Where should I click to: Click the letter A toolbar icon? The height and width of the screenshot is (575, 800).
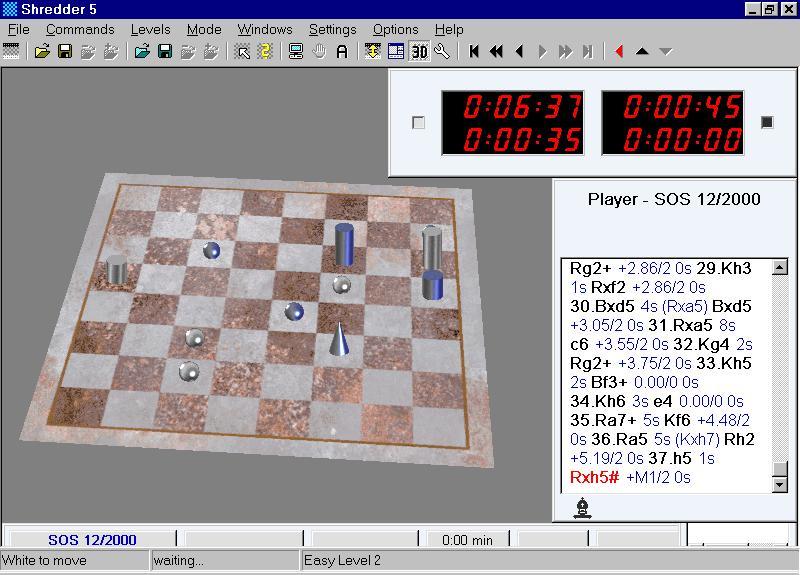[x=342, y=51]
